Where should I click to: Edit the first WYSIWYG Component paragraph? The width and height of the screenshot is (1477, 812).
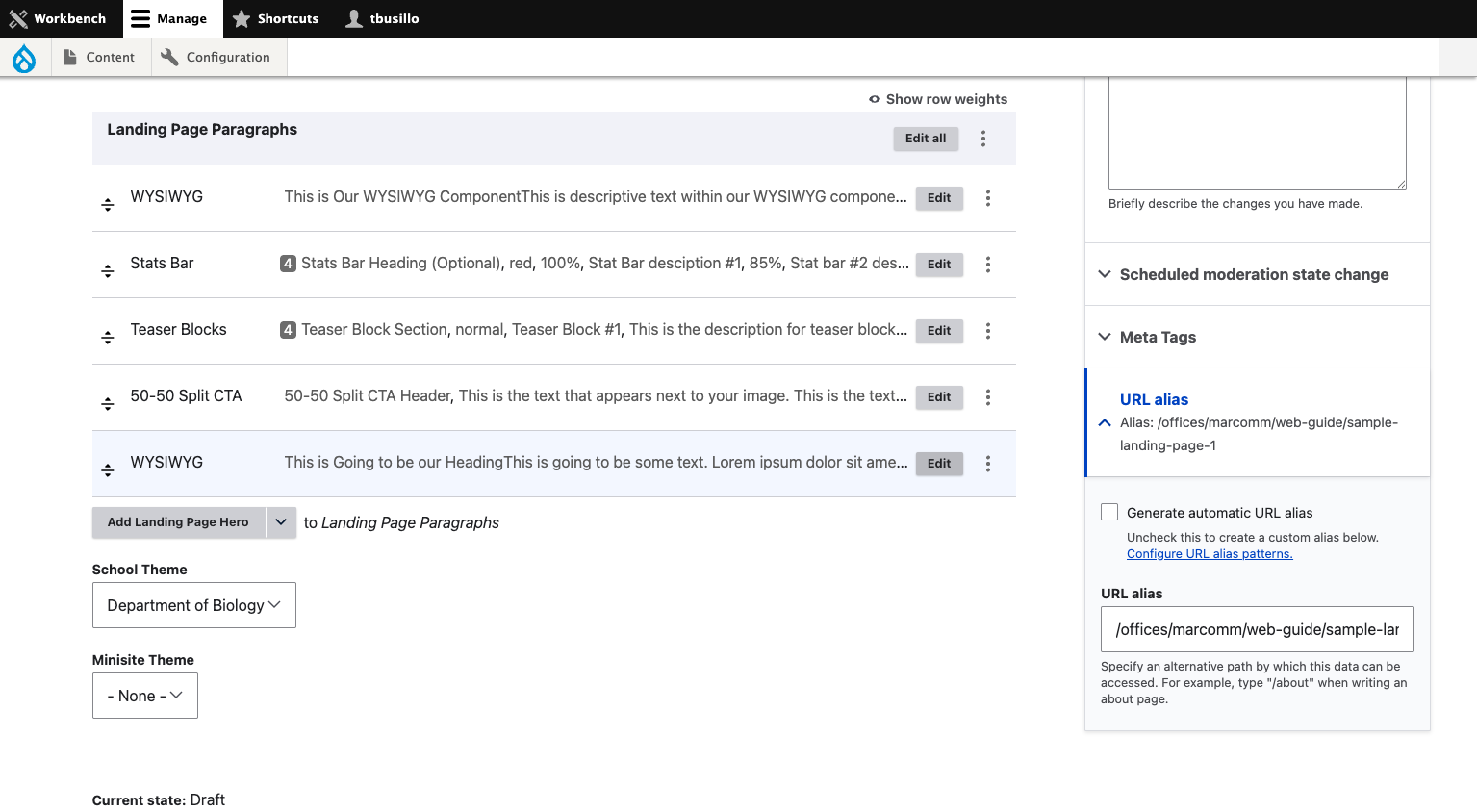(x=939, y=198)
